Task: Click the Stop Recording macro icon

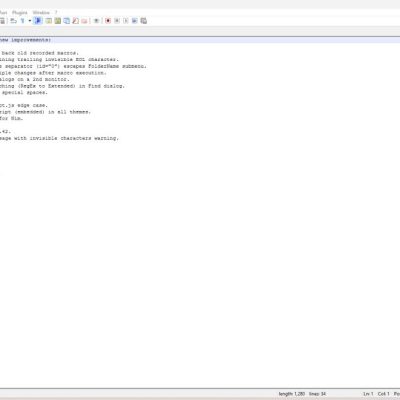Action: (117, 21)
